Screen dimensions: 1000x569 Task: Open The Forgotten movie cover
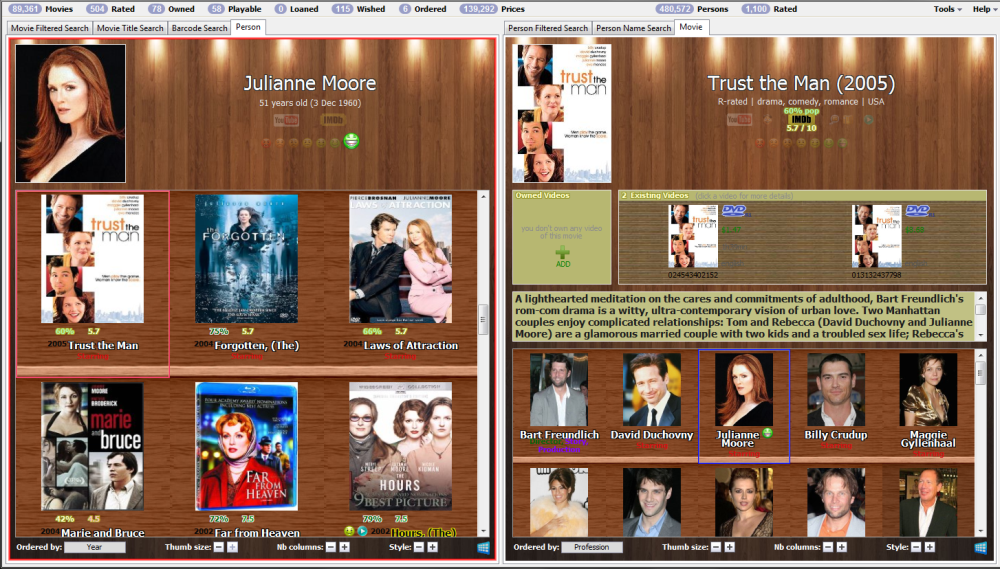click(x=246, y=258)
